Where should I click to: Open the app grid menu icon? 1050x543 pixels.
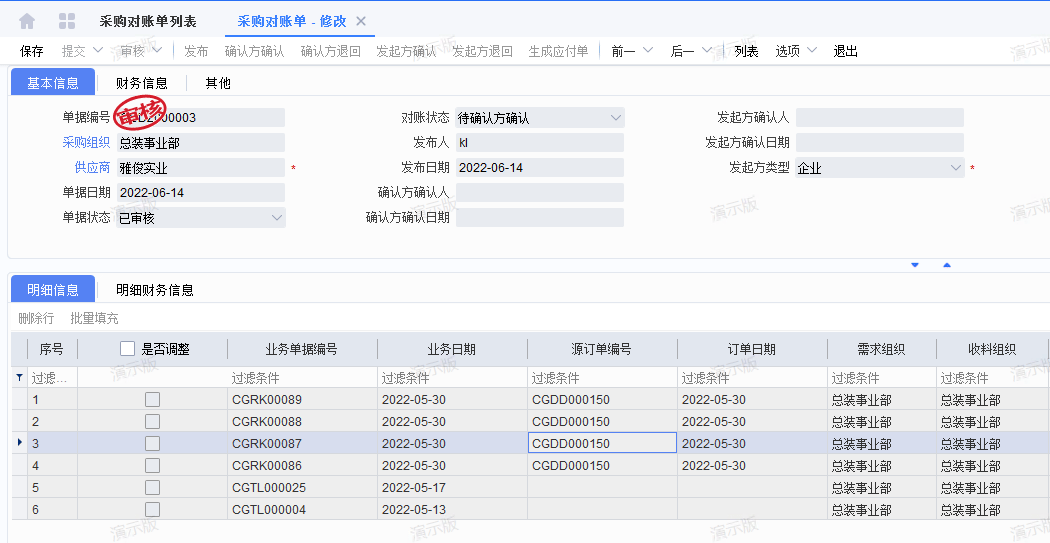(x=67, y=21)
